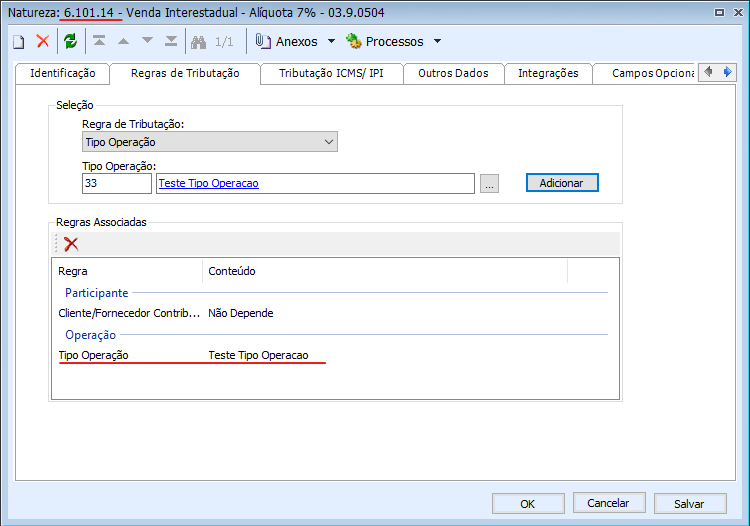750x526 pixels.
Task: Click the Salvar button
Action: [x=688, y=503]
